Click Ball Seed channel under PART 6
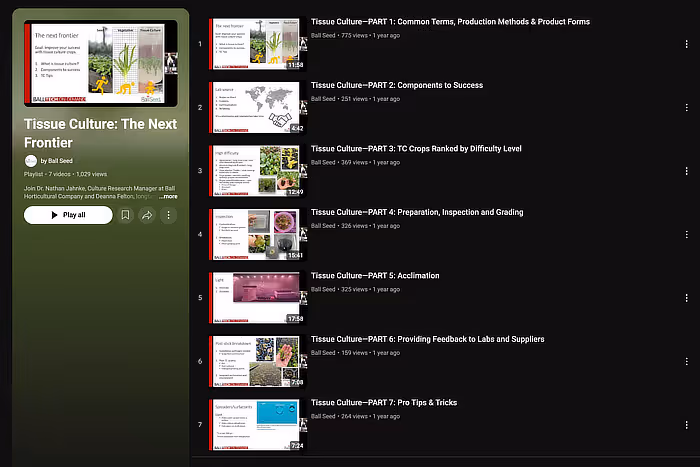Image resolution: width=700 pixels, height=467 pixels. point(323,353)
